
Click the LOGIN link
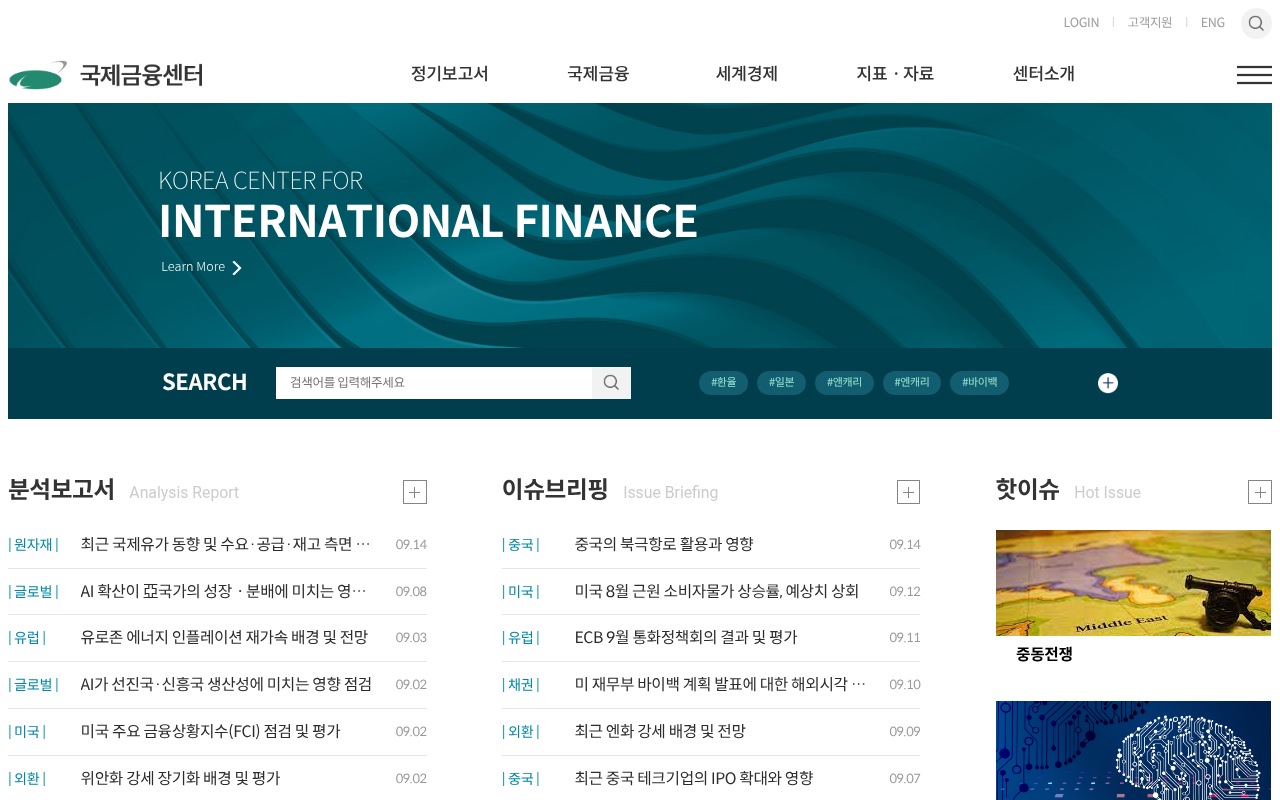pos(1081,22)
